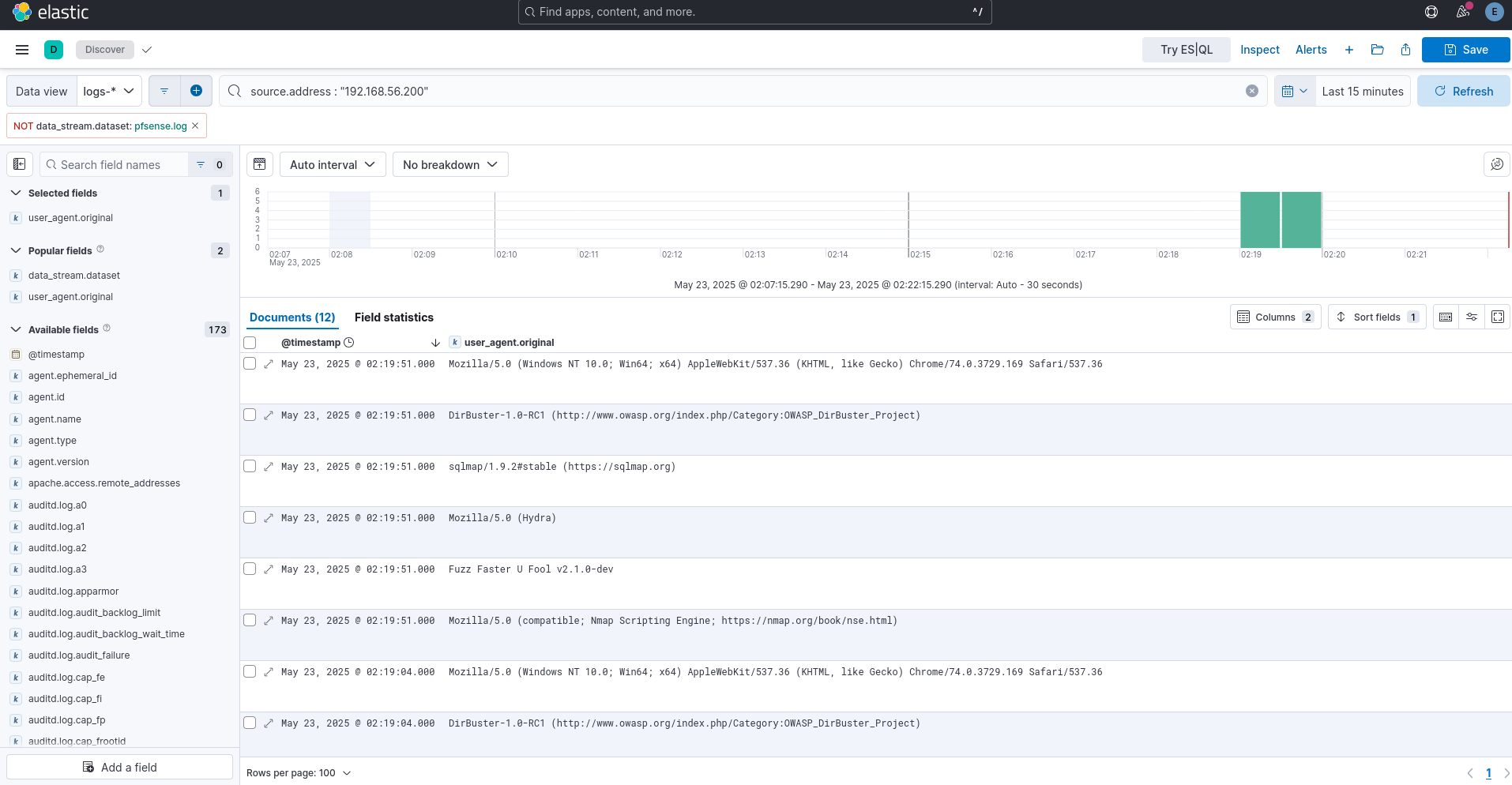Click the add filter plus icon
1512x785 pixels.
[196, 91]
